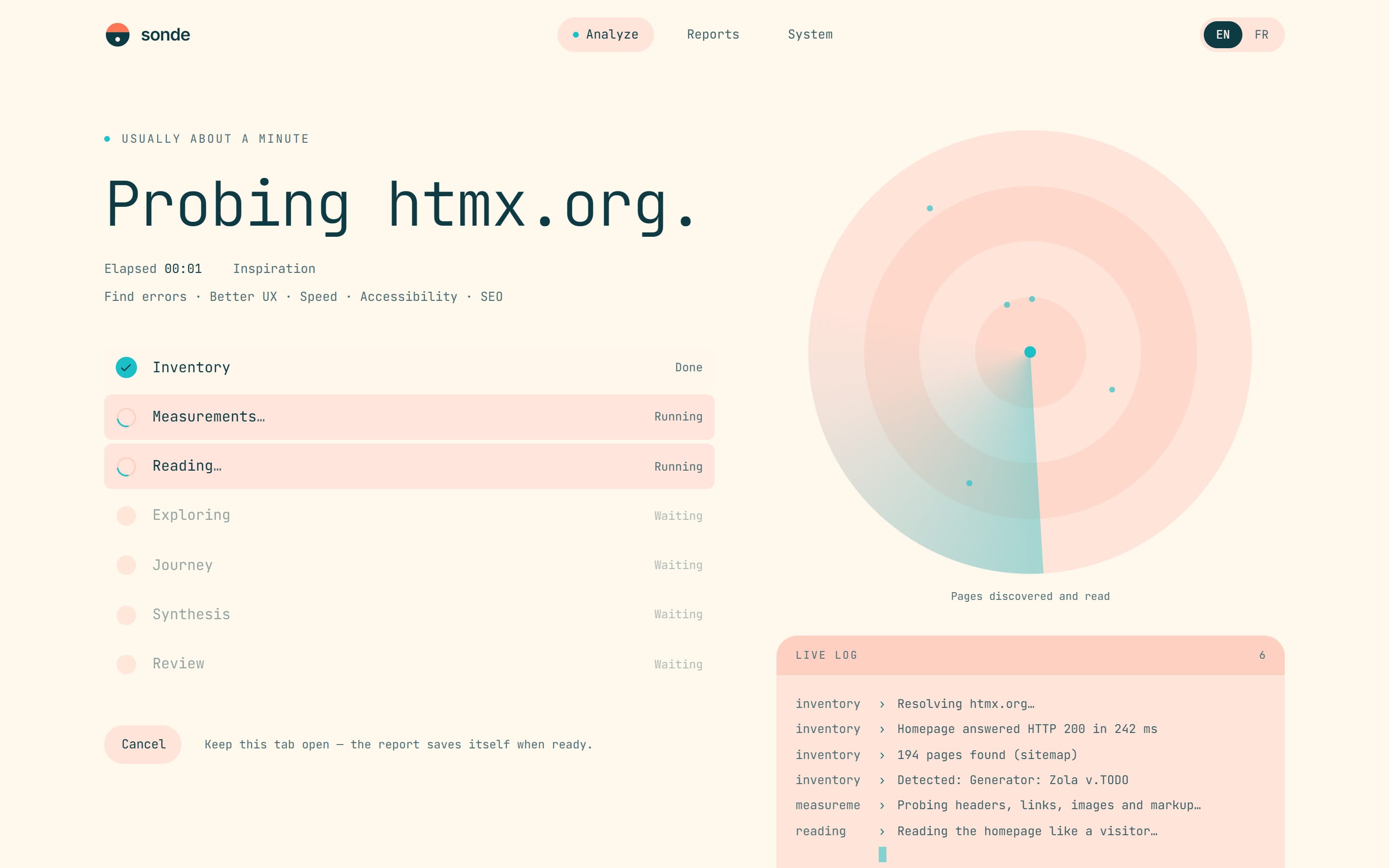
Task: Click the teal dot in Analyze tab
Action: 575,35
